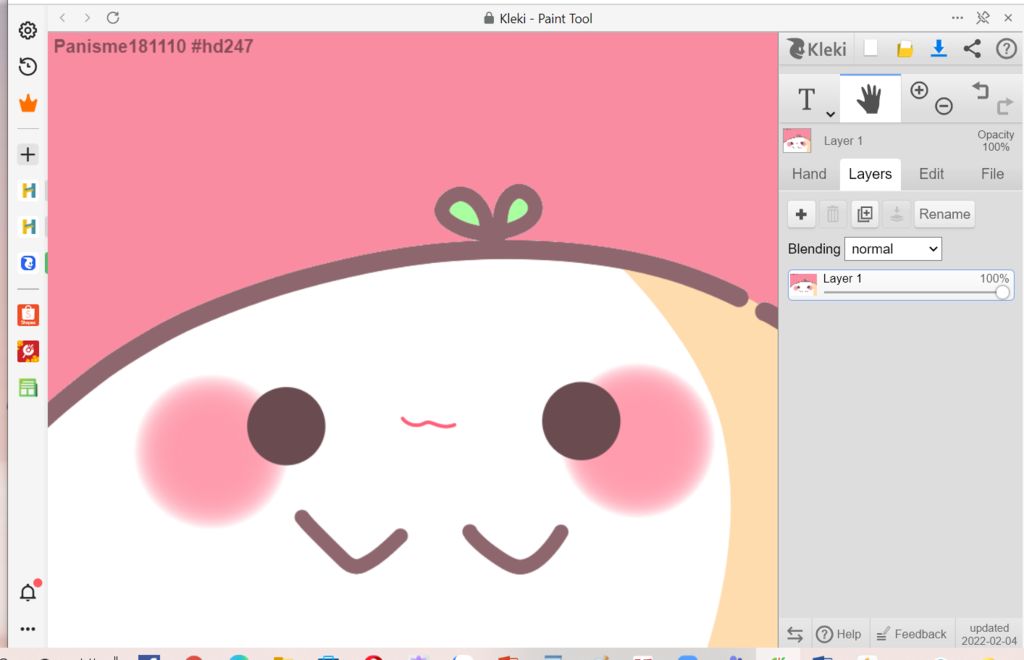Flip the interface side with the swap arrows
The image size is (1024, 660).
pyautogui.click(x=795, y=634)
